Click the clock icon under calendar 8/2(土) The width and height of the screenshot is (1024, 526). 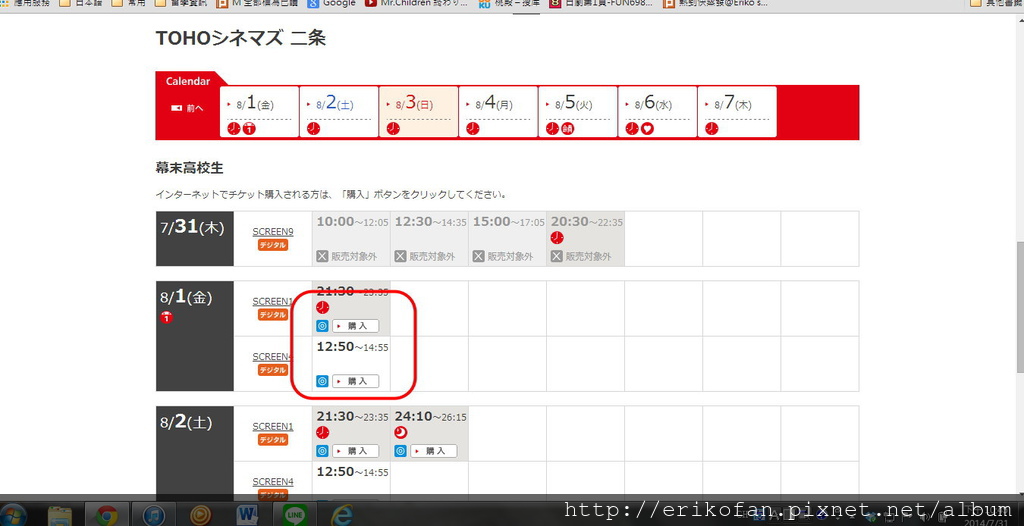[x=313, y=129]
